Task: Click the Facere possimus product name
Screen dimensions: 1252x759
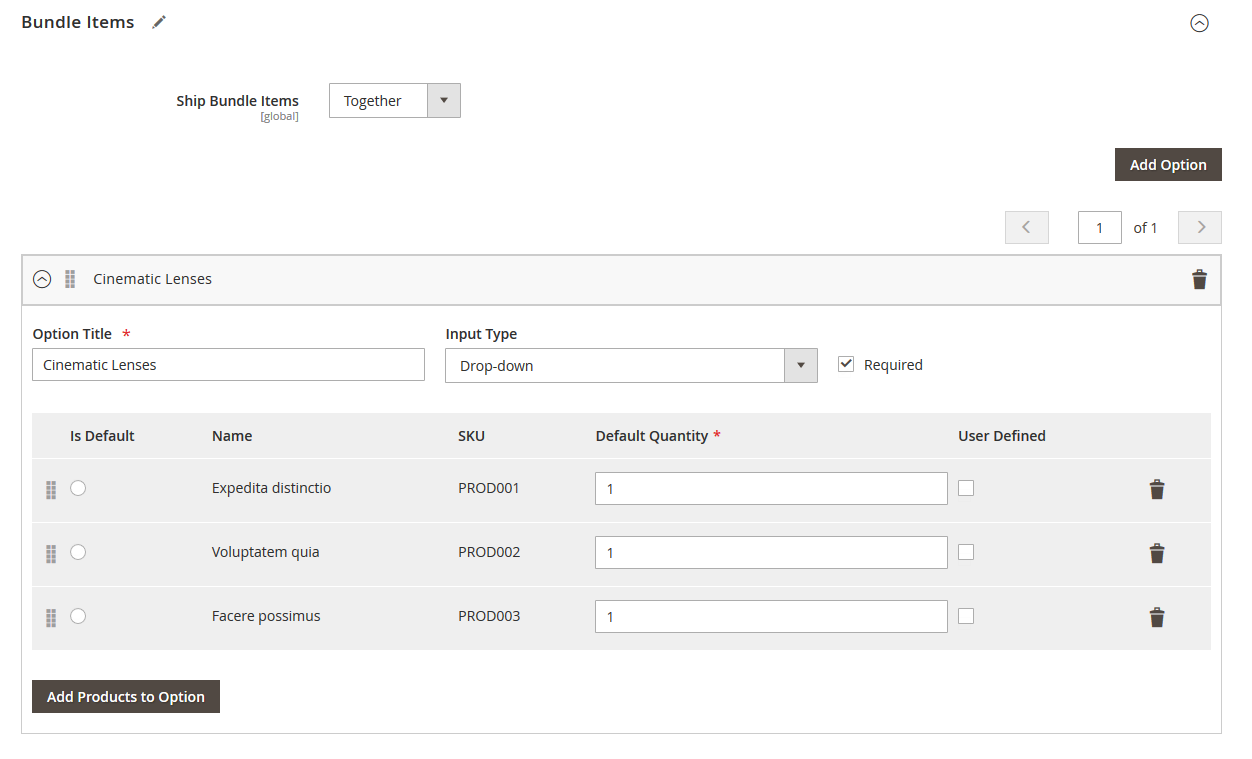Action: [266, 616]
